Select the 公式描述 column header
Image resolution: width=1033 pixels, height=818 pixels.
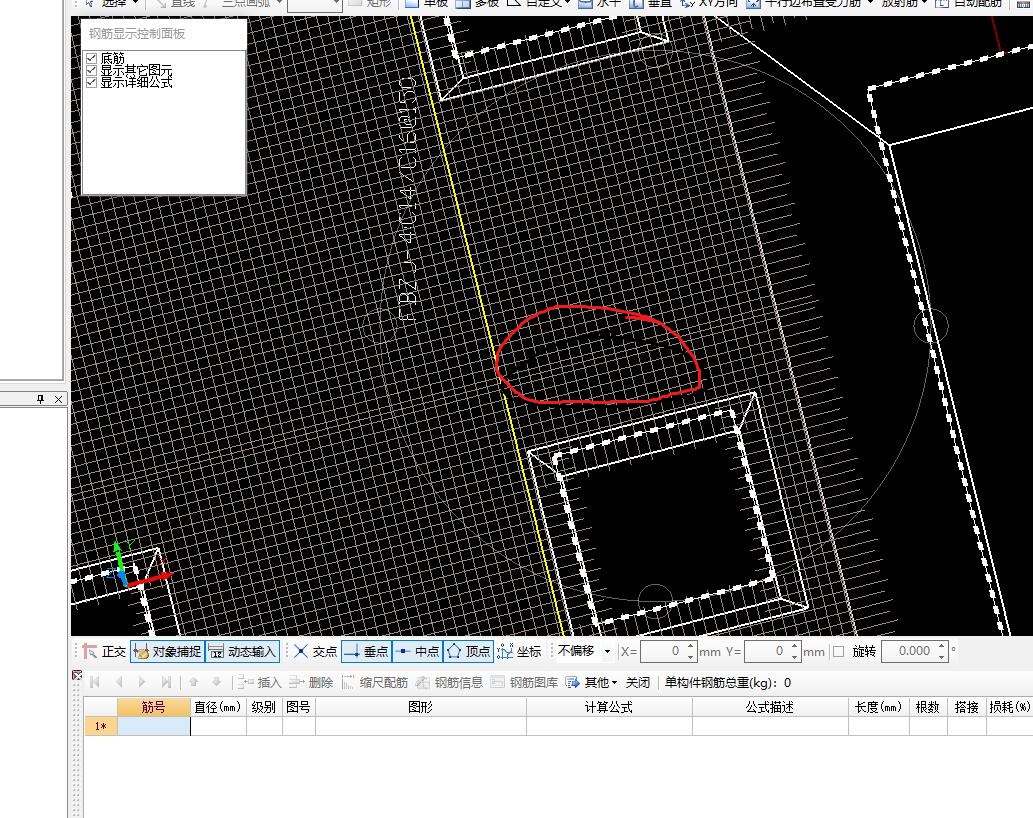(769, 707)
